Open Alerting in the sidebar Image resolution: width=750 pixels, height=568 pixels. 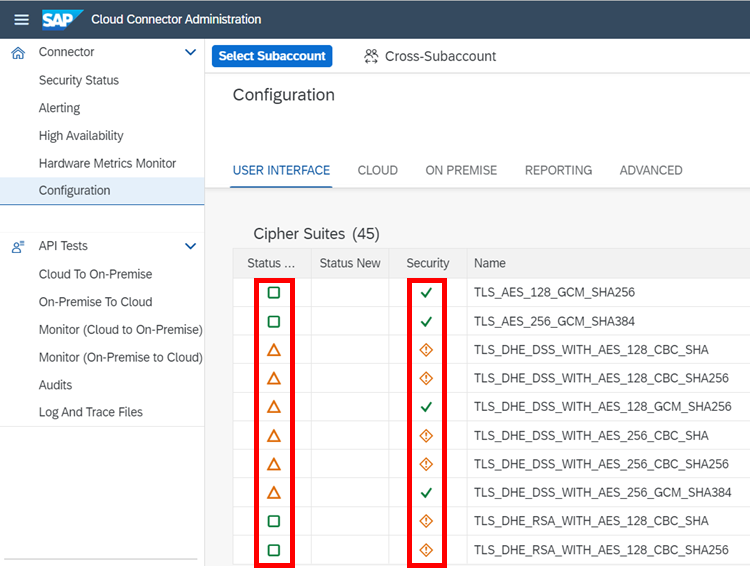tap(59, 108)
